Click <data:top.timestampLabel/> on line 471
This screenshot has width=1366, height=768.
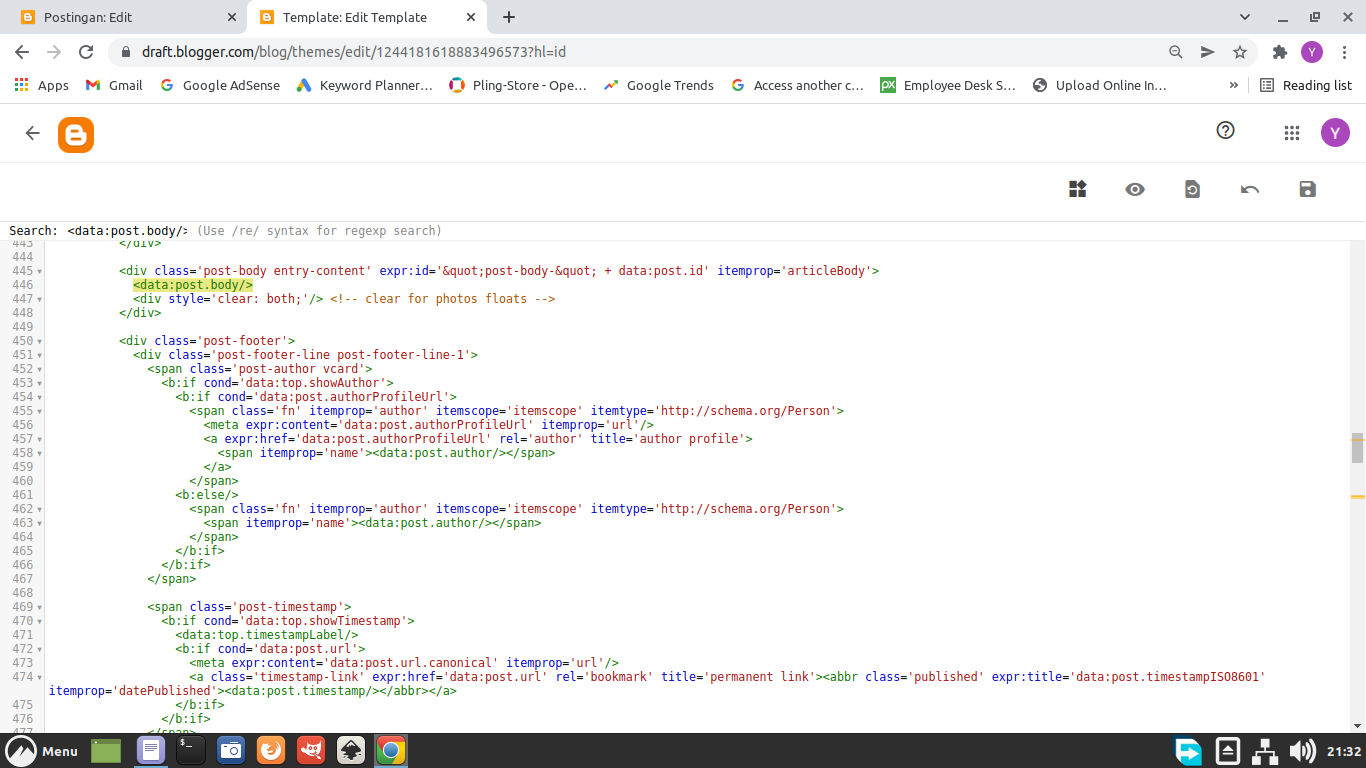[x=267, y=635]
